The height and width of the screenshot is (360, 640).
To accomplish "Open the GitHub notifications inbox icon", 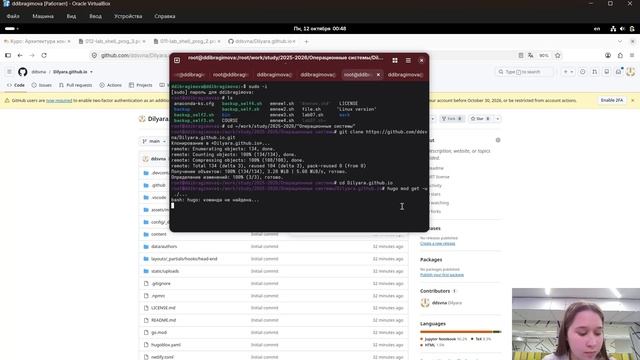I will [618, 72].
